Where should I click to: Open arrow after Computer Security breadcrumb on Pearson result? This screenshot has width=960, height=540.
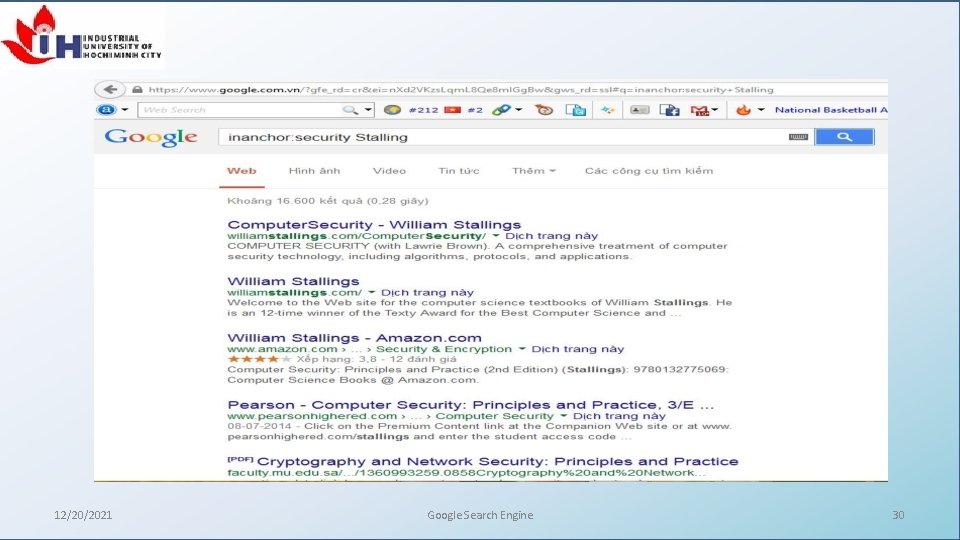(x=563, y=416)
